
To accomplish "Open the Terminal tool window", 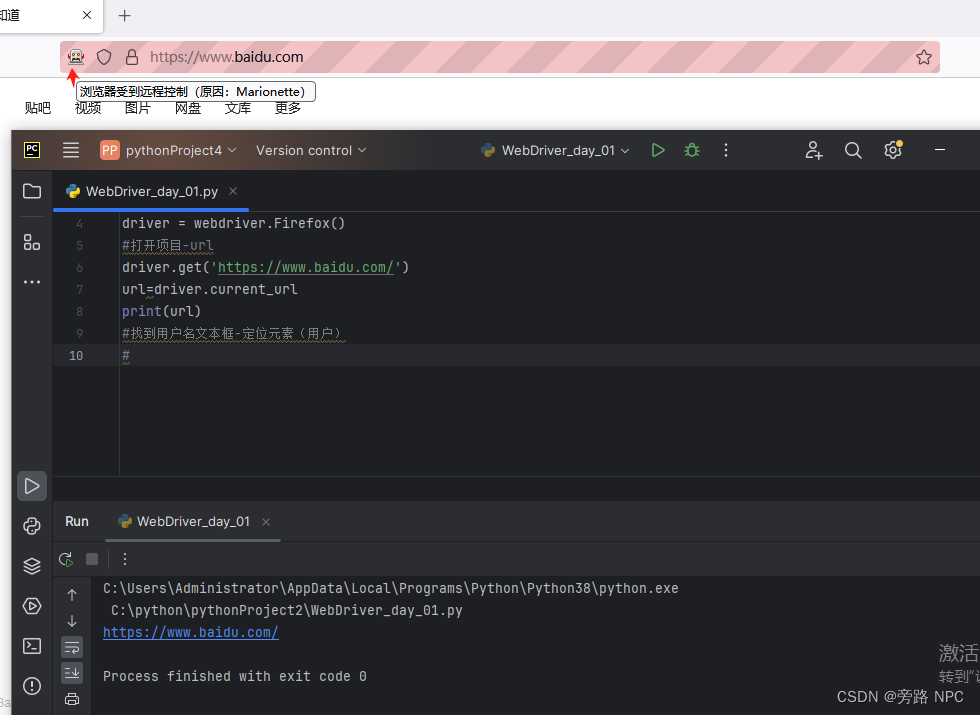I will 30,645.
